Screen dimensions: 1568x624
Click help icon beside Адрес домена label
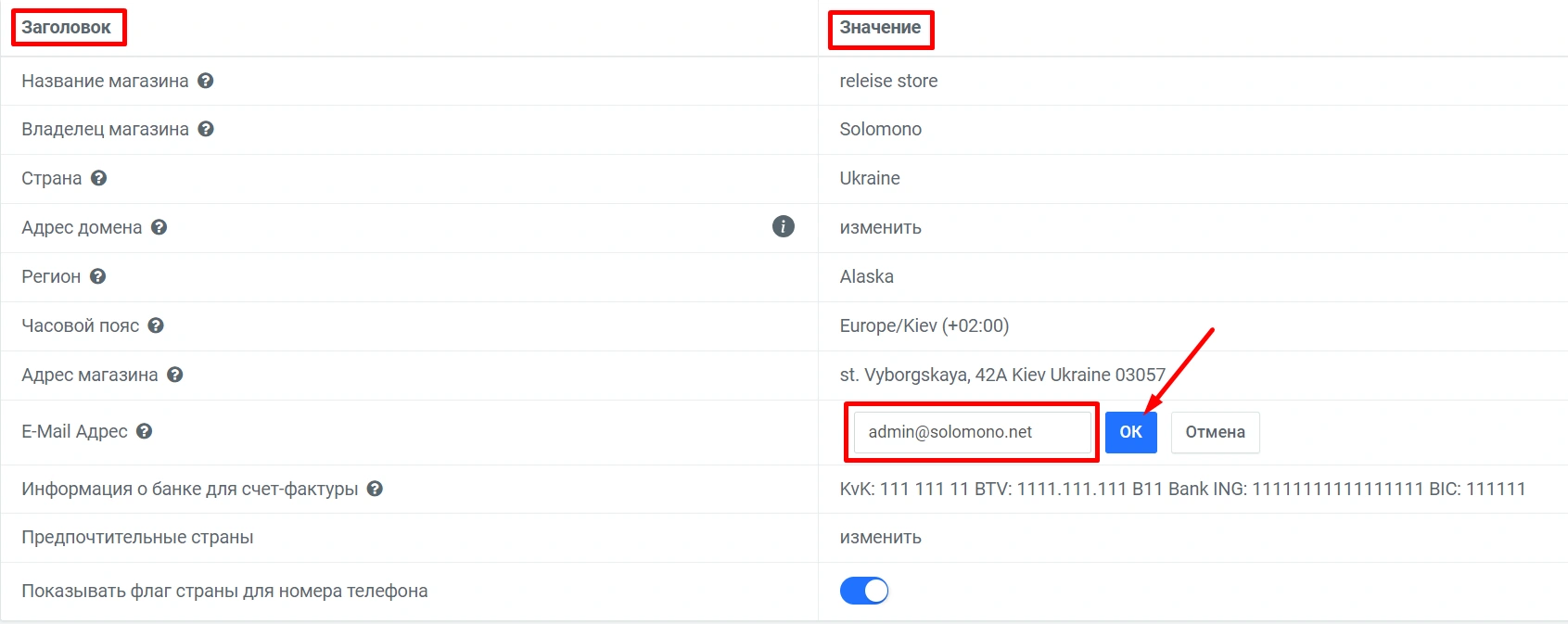[159, 227]
